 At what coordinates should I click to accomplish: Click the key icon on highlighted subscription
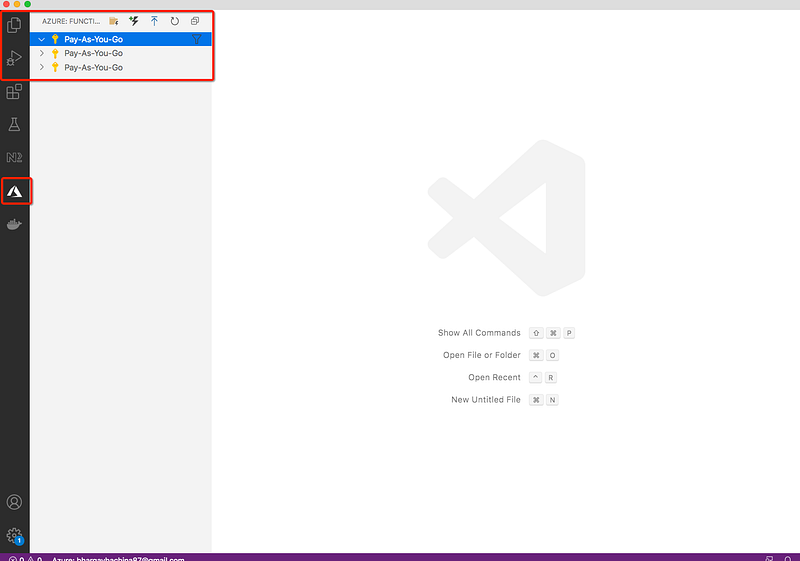55,39
